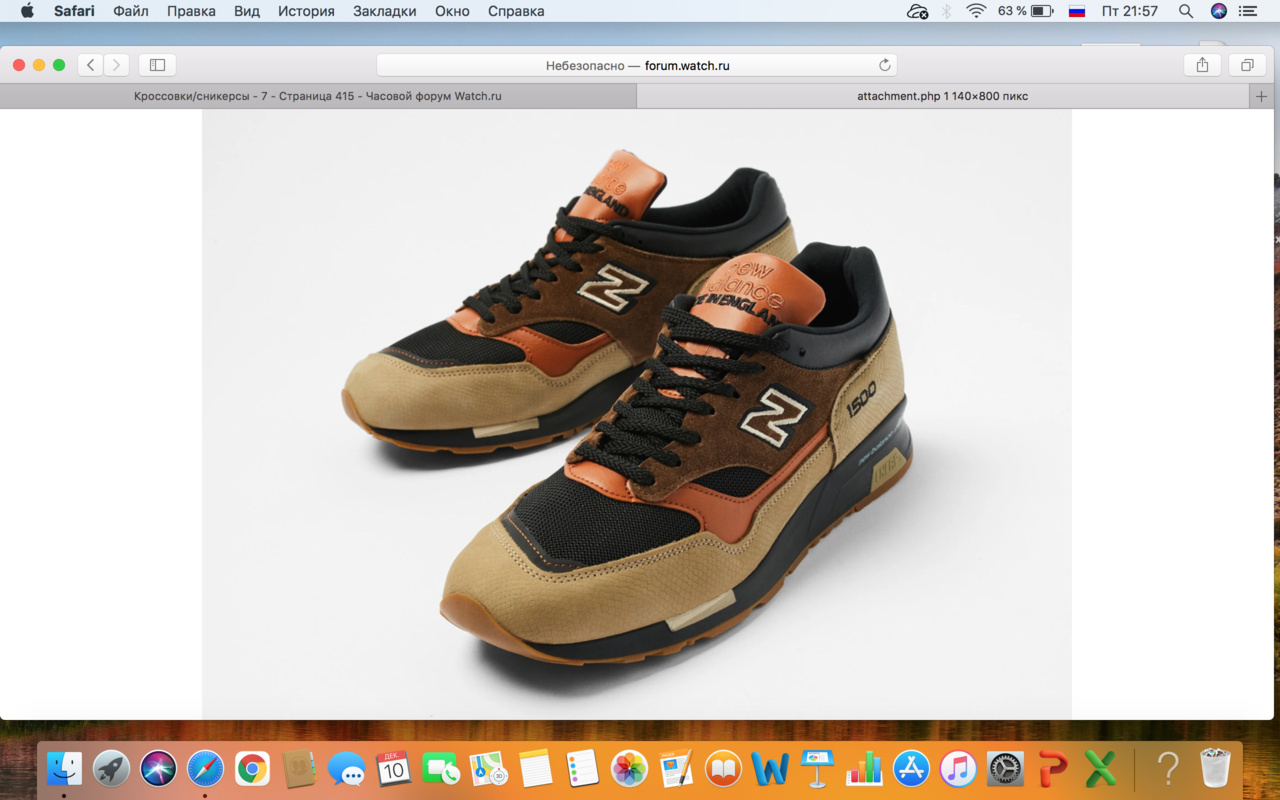Open the Файл menu
This screenshot has width=1280, height=800.
click(x=131, y=11)
